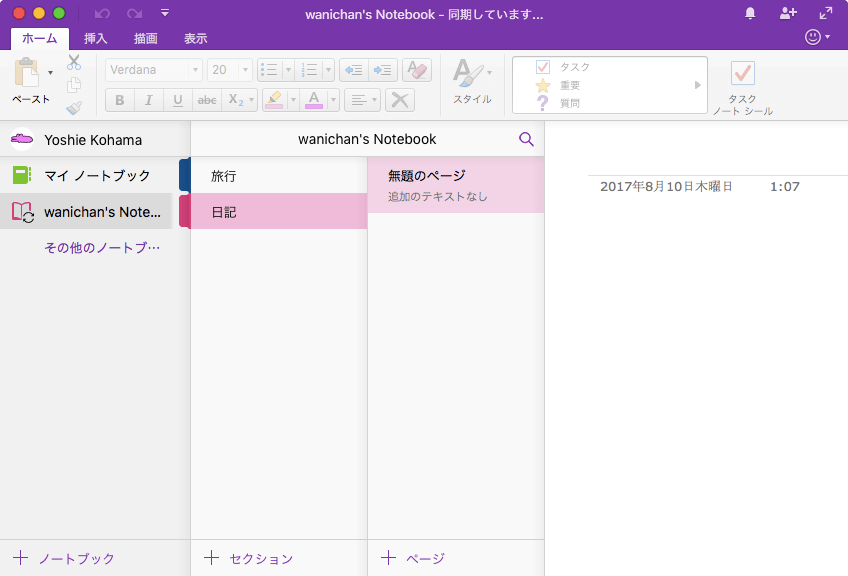
Task: Open the スタイル styles menu
Action: [472, 81]
